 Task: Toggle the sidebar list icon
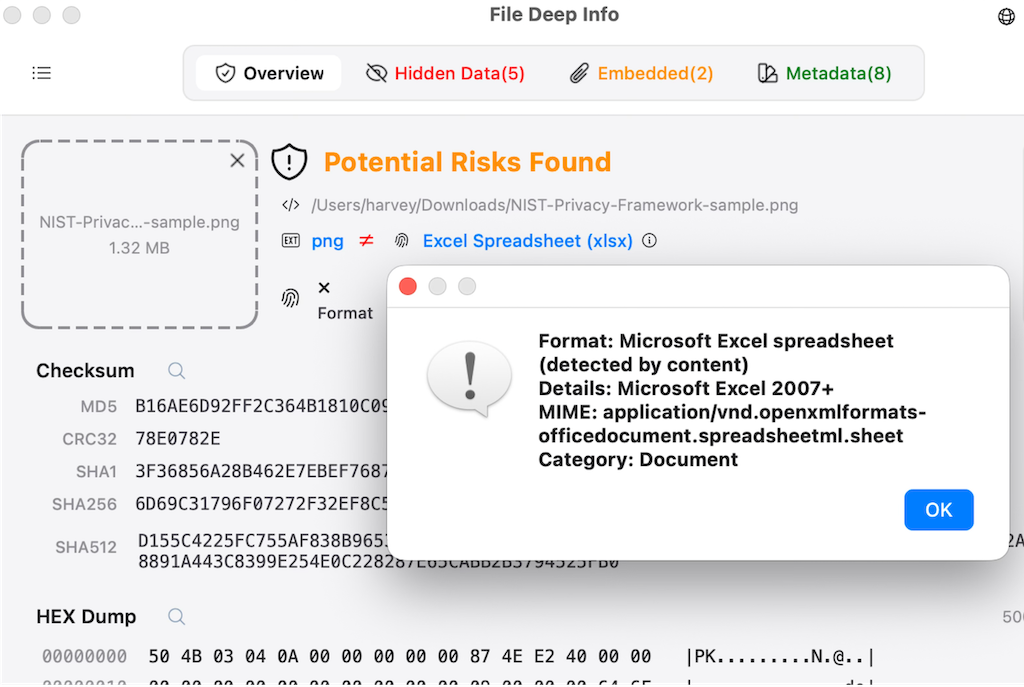42,73
